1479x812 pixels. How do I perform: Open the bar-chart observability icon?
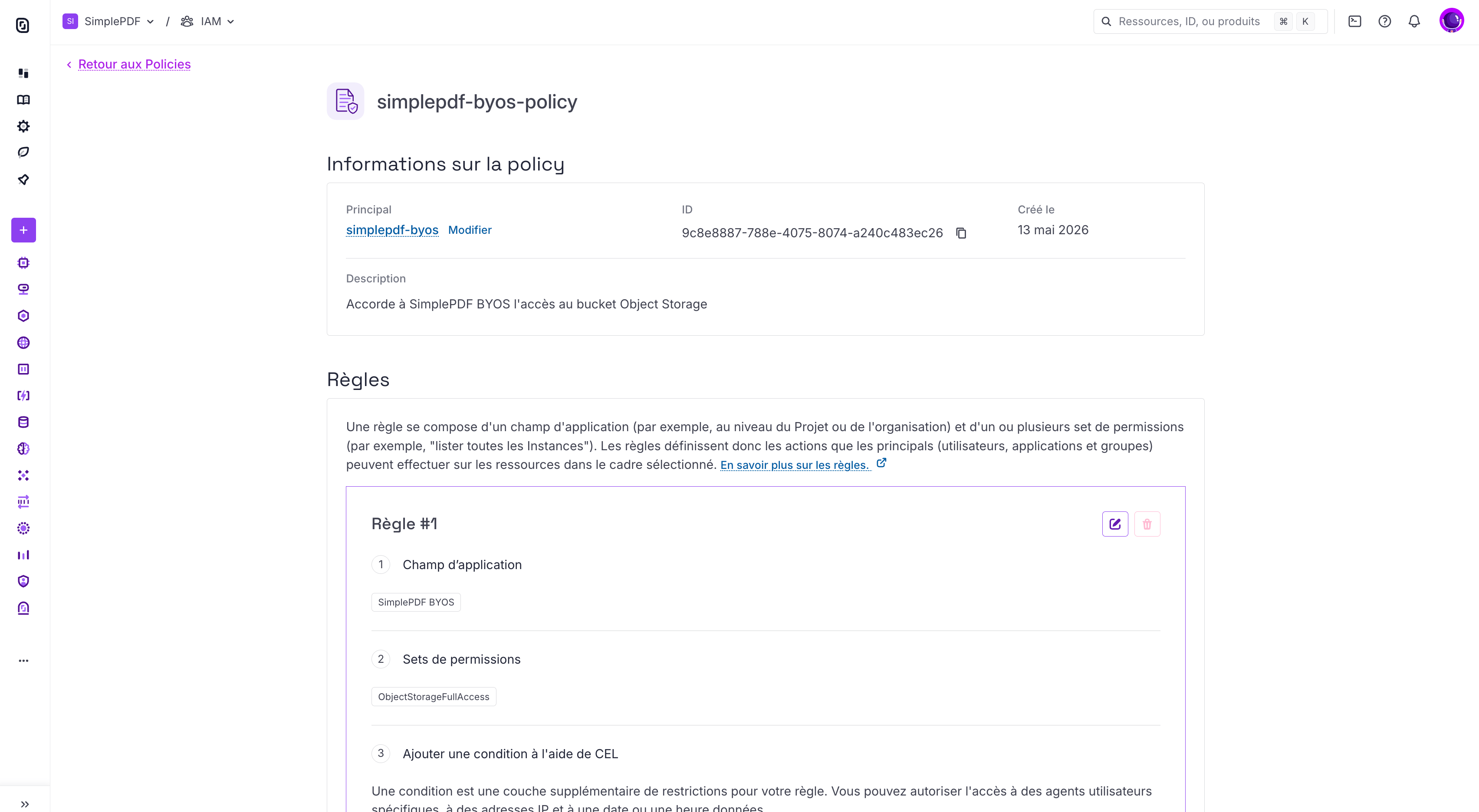coord(23,555)
